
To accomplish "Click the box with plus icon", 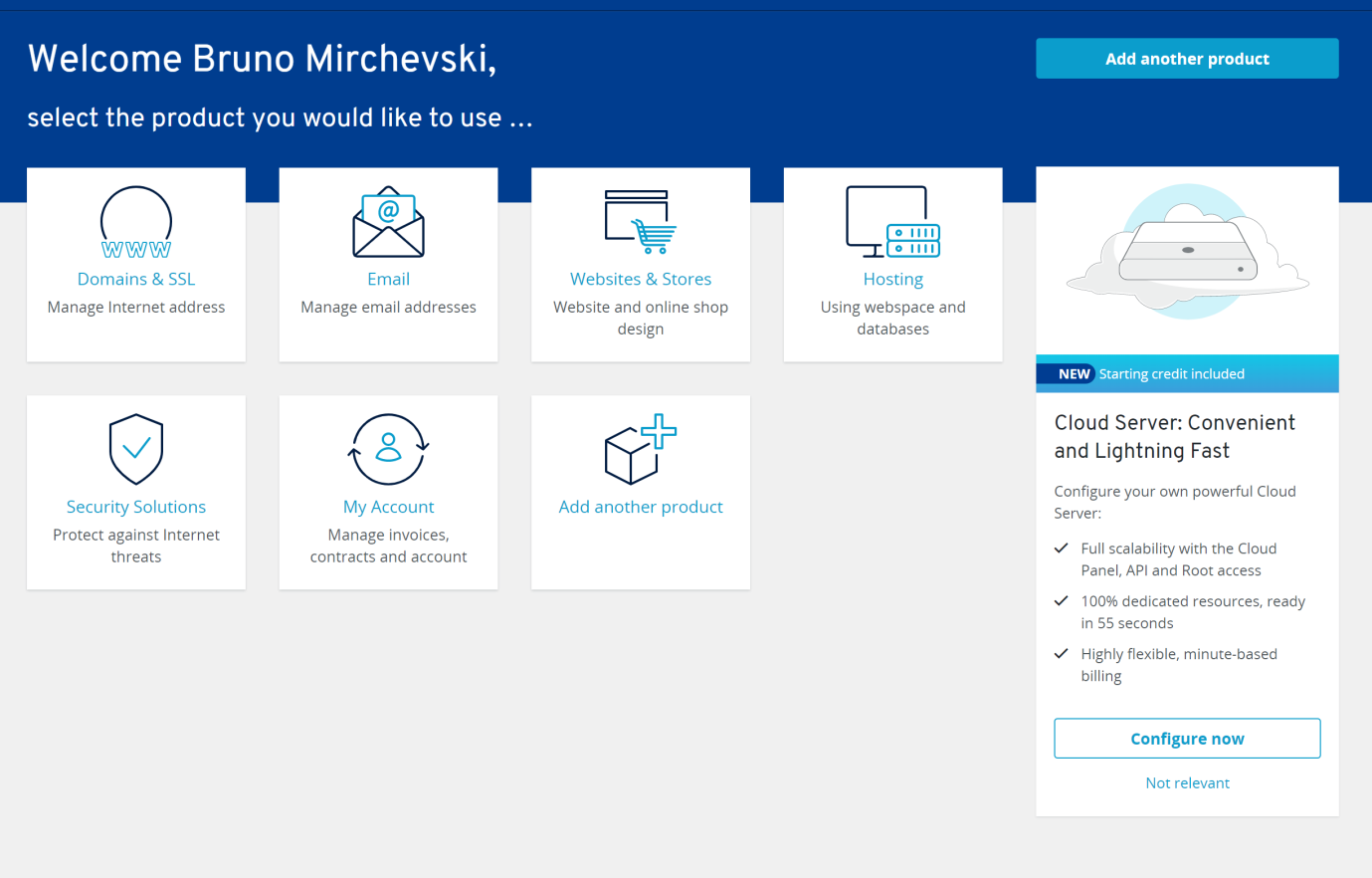I will (641, 449).
